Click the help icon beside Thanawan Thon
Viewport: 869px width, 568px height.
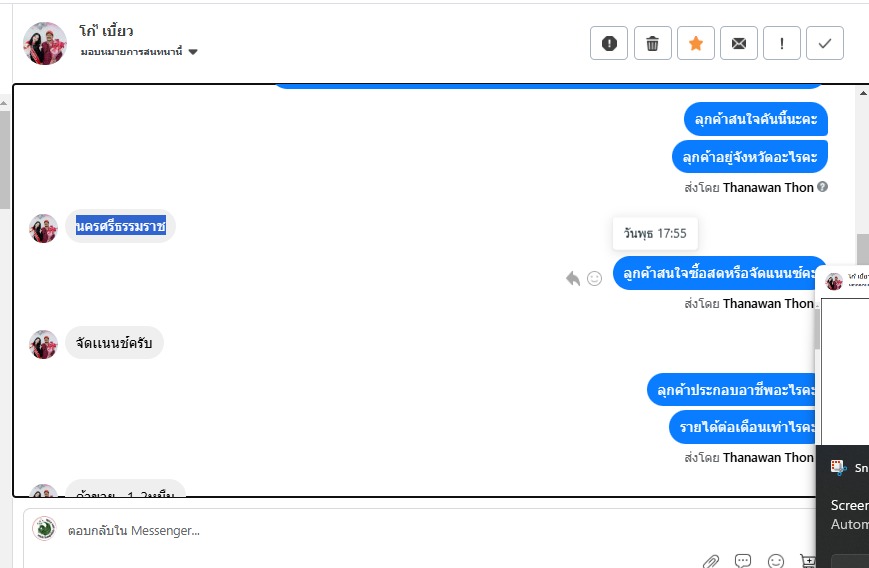tap(822, 187)
